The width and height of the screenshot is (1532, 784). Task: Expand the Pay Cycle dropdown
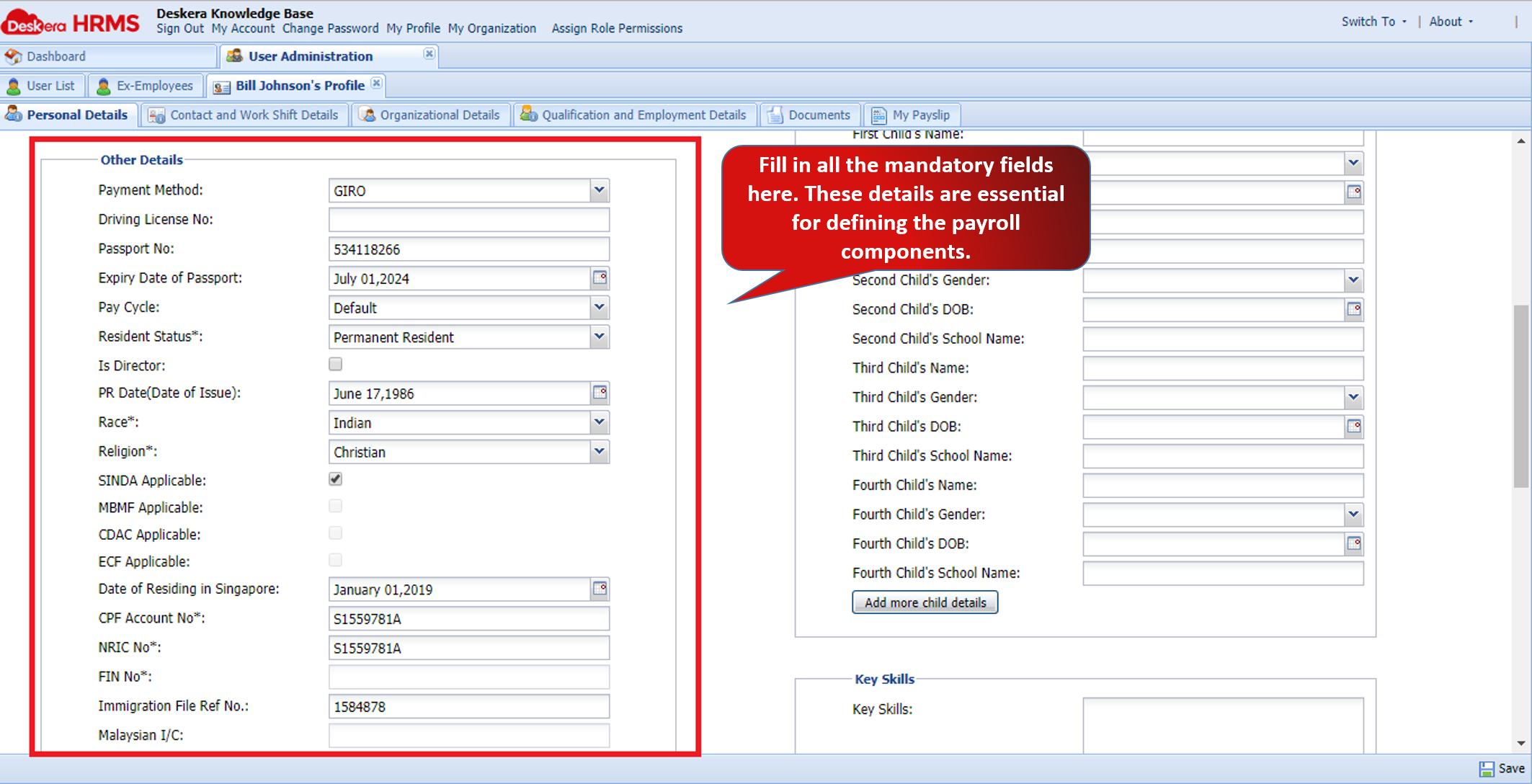[600, 308]
